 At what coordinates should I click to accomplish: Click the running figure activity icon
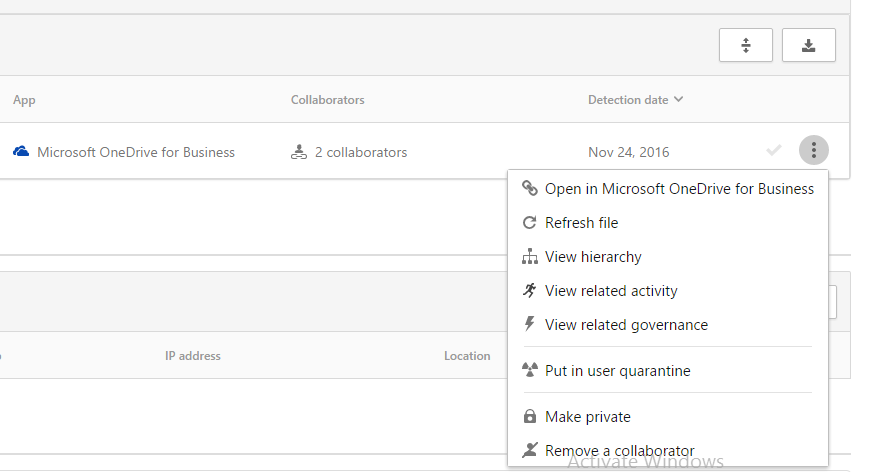point(530,290)
